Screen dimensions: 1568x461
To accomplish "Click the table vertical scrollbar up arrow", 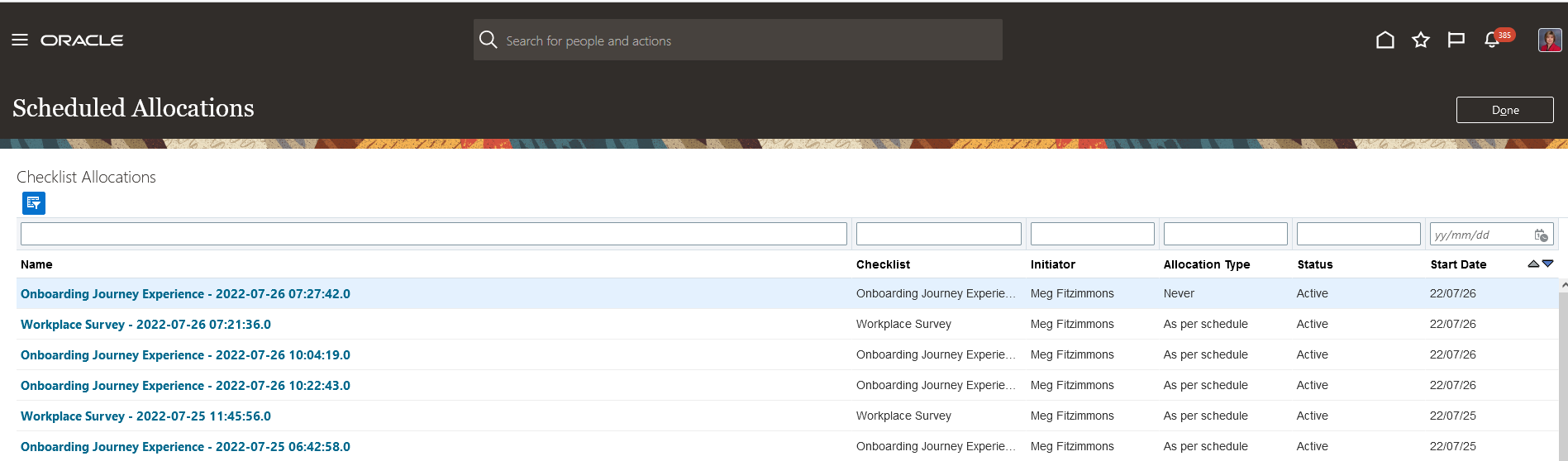I will click(1564, 285).
